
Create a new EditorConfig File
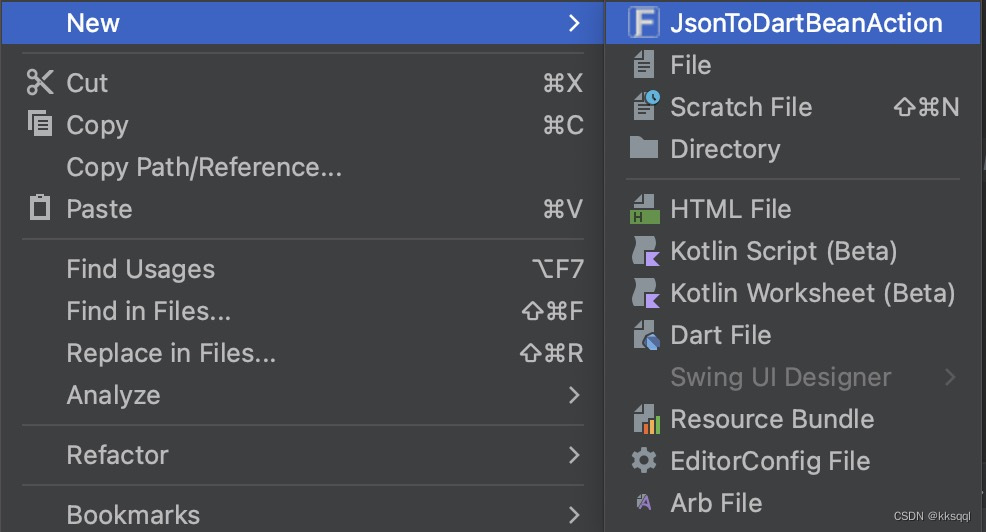tap(792, 461)
